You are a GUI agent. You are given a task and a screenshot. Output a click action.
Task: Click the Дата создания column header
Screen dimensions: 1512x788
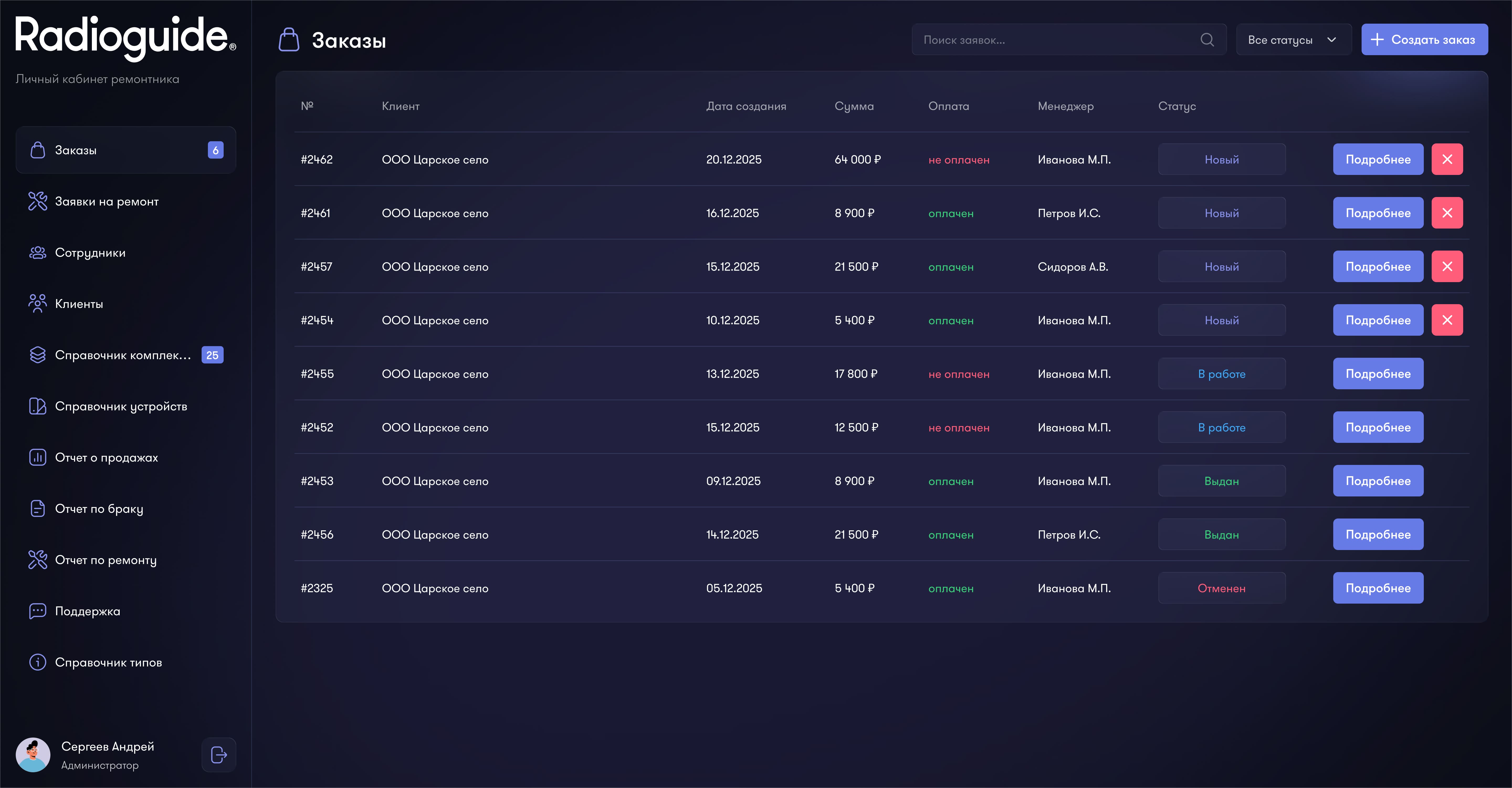pyautogui.click(x=746, y=106)
